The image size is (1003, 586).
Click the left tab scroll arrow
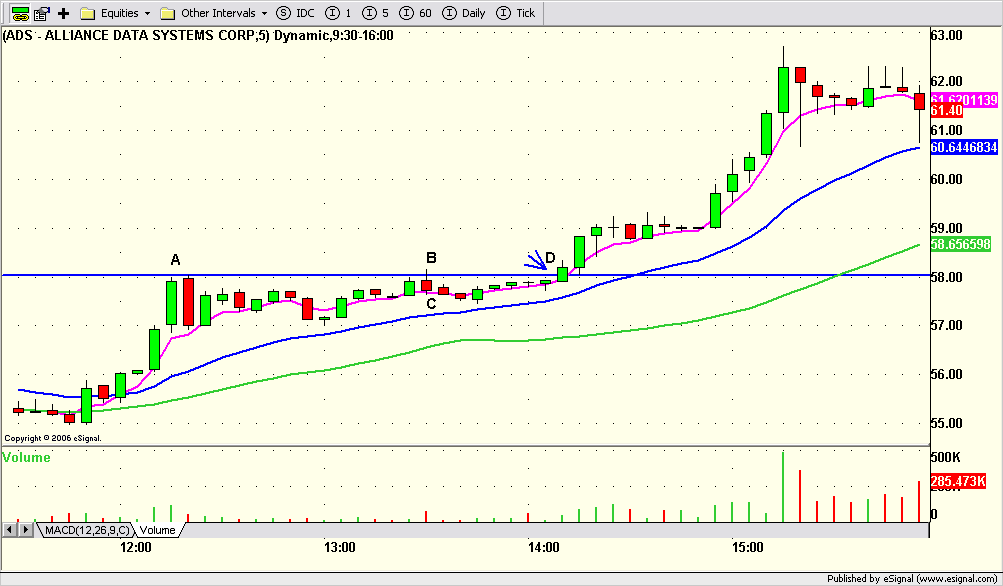coord(10,530)
